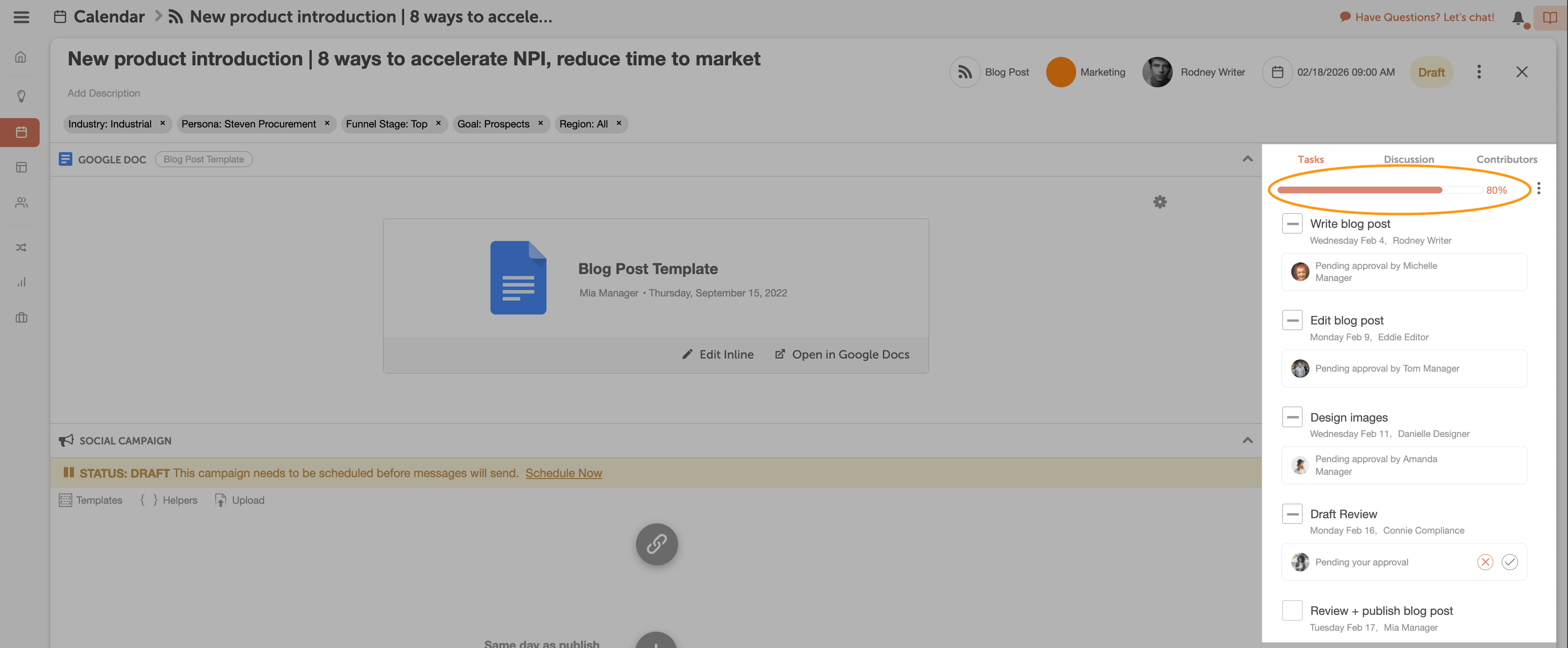Open the shuffle icon in sidebar

point(21,247)
